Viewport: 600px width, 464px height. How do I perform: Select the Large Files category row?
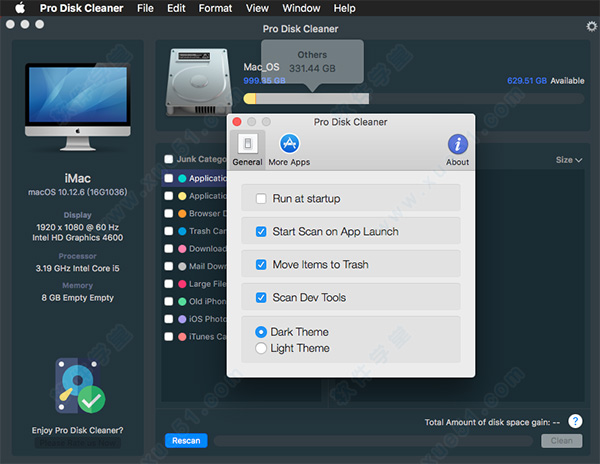[x=195, y=284]
